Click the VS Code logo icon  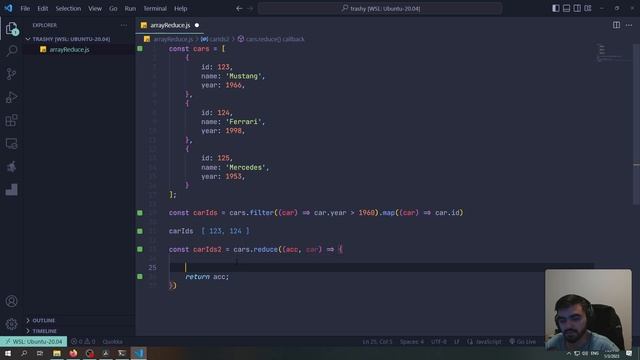(x=9, y=8)
